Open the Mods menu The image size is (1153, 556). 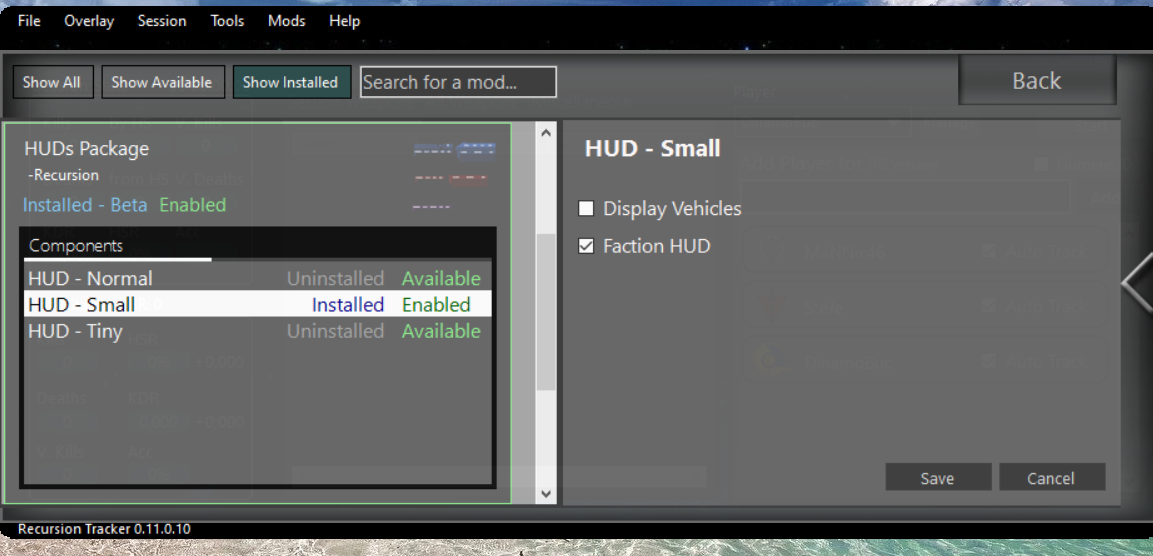[287, 21]
